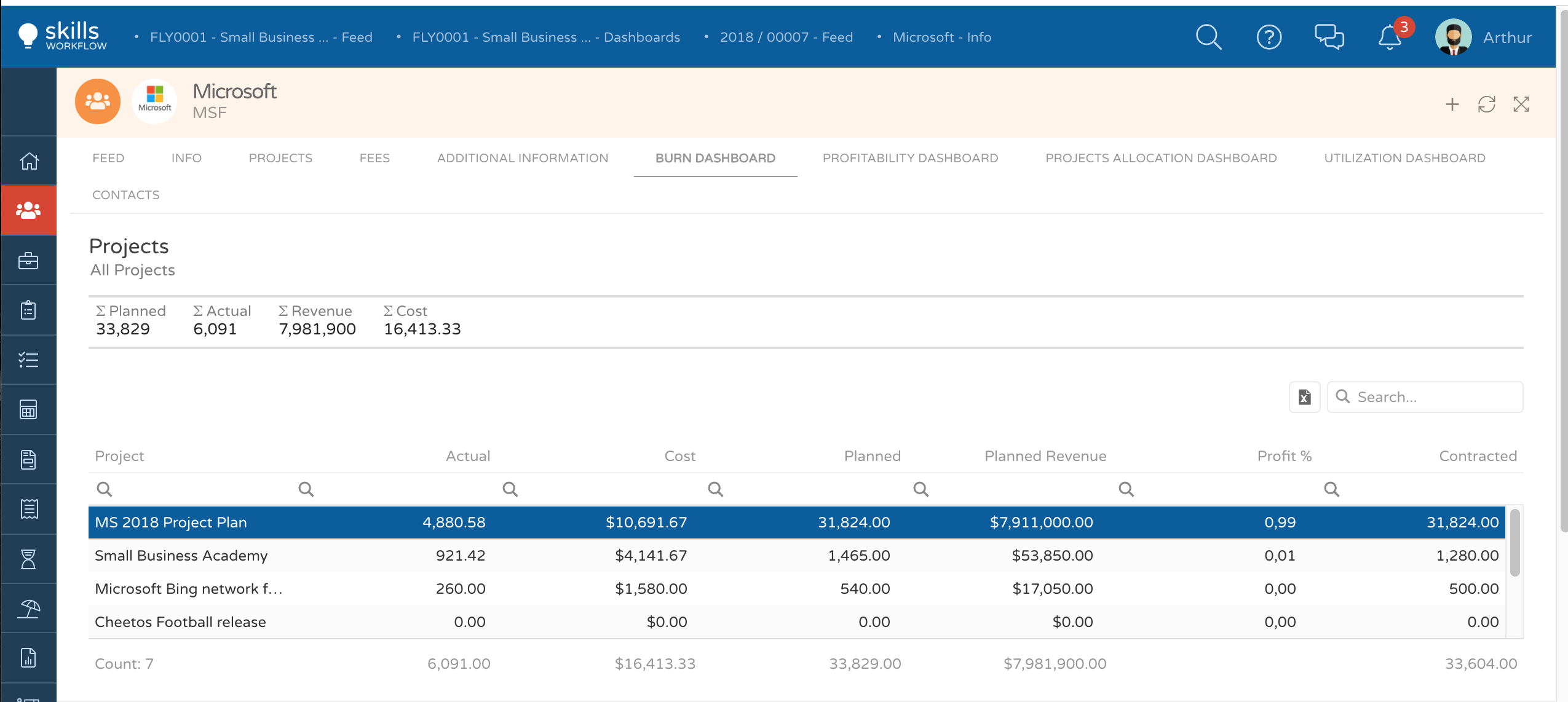
Task: Open the chart report icon in sidebar
Action: [29, 658]
